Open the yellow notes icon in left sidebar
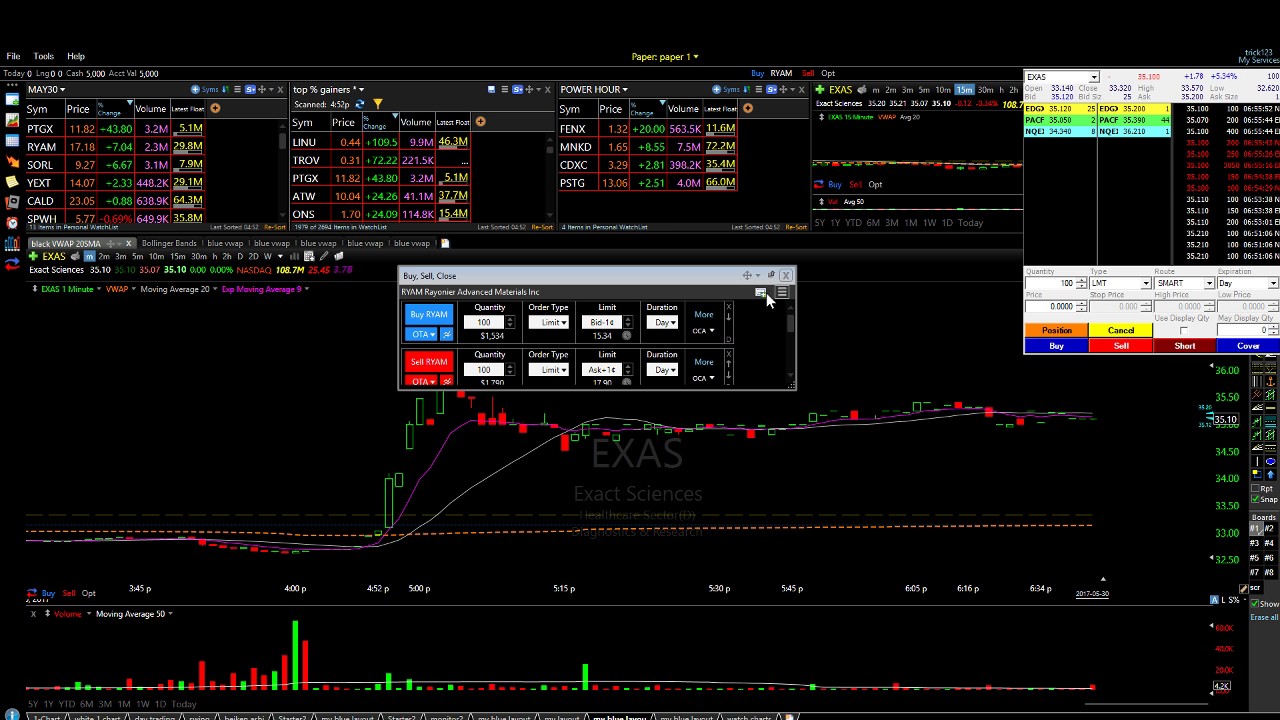Viewport: 1280px width, 720px height. point(12,182)
